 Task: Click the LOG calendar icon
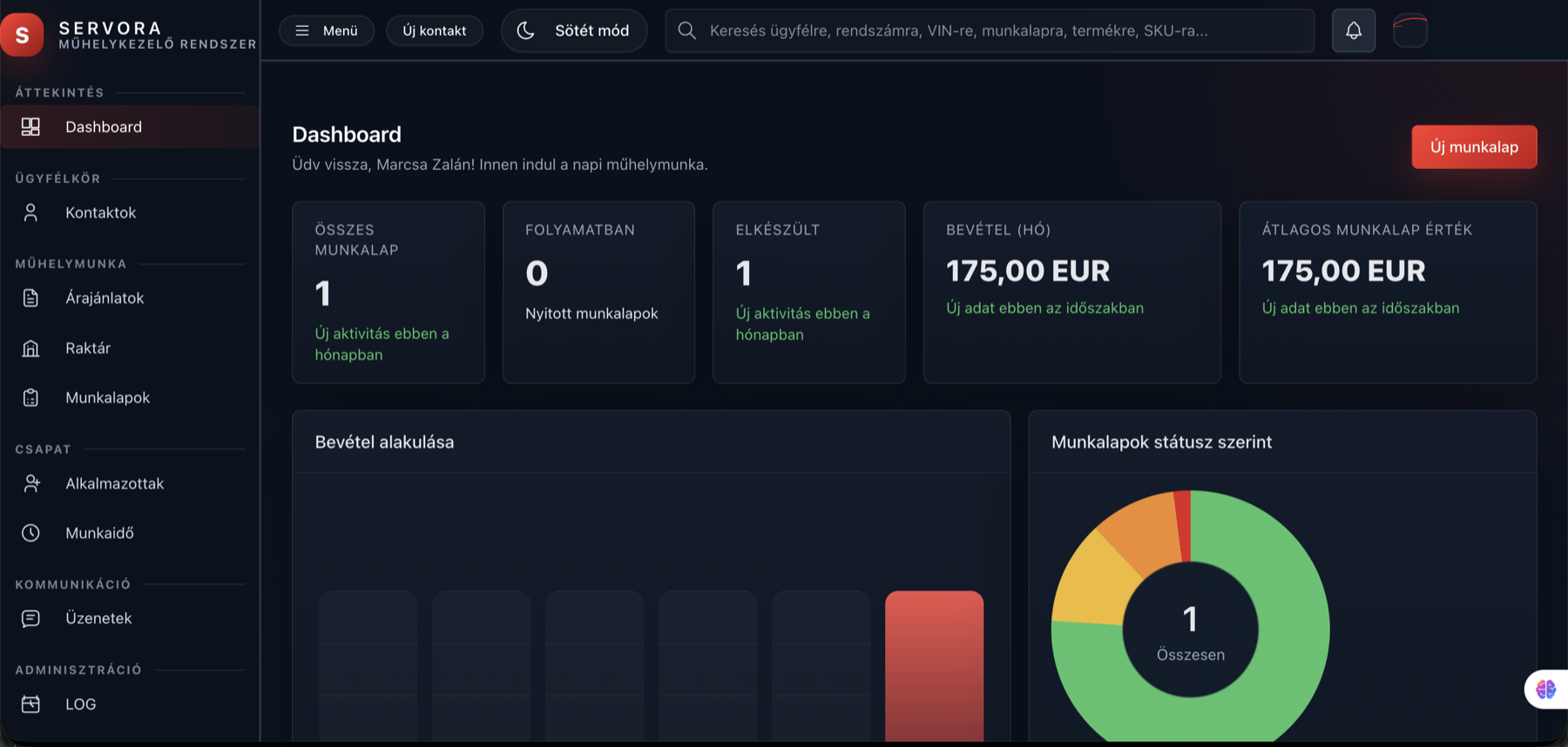coord(30,703)
